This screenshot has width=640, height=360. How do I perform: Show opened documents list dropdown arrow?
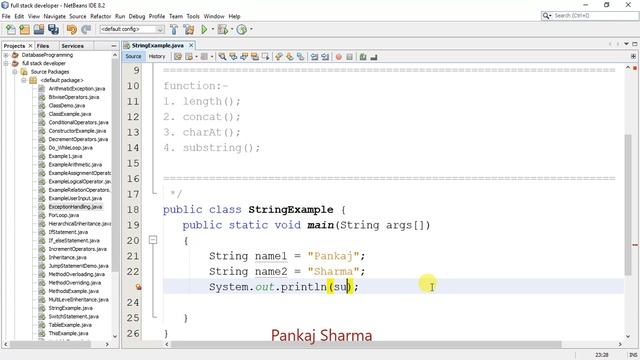(627, 44)
